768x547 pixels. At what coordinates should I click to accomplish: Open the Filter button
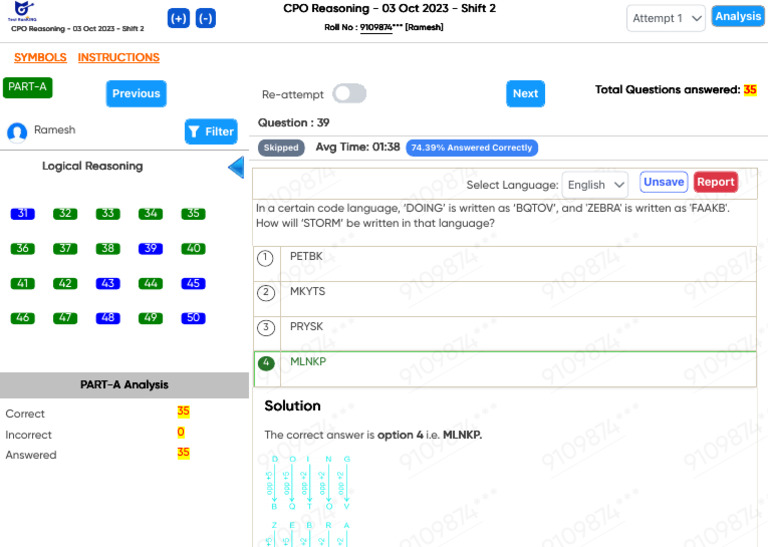coord(211,131)
